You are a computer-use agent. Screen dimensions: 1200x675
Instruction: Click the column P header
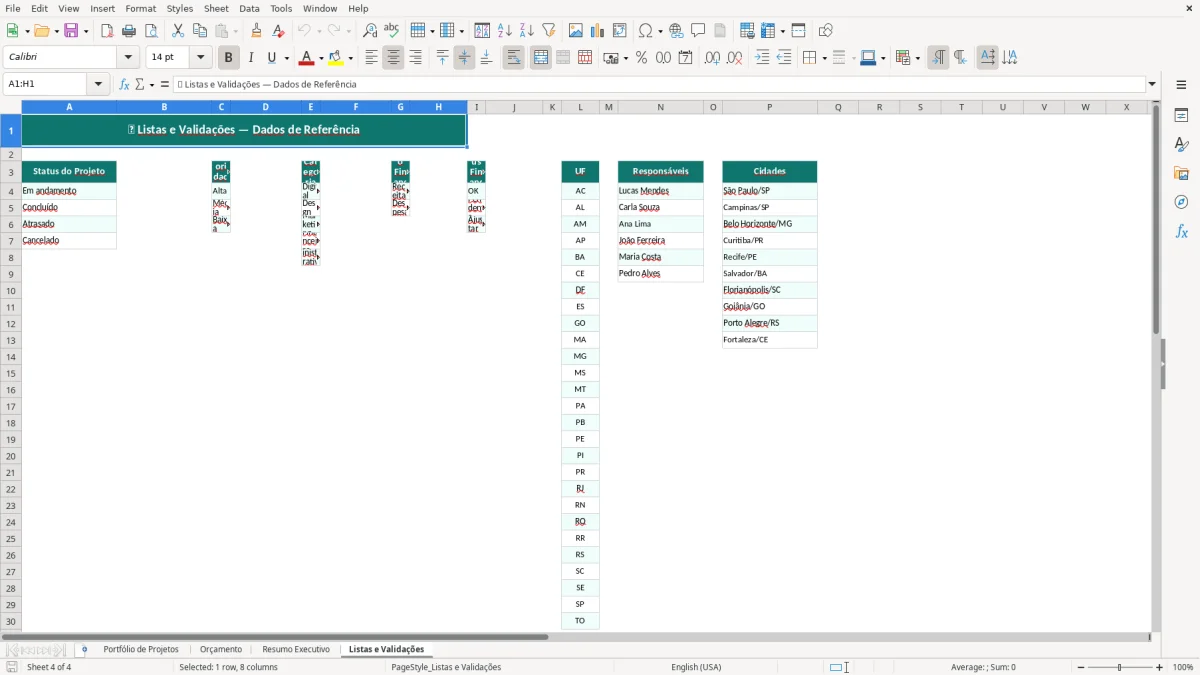pyautogui.click(x=769, y=107)
